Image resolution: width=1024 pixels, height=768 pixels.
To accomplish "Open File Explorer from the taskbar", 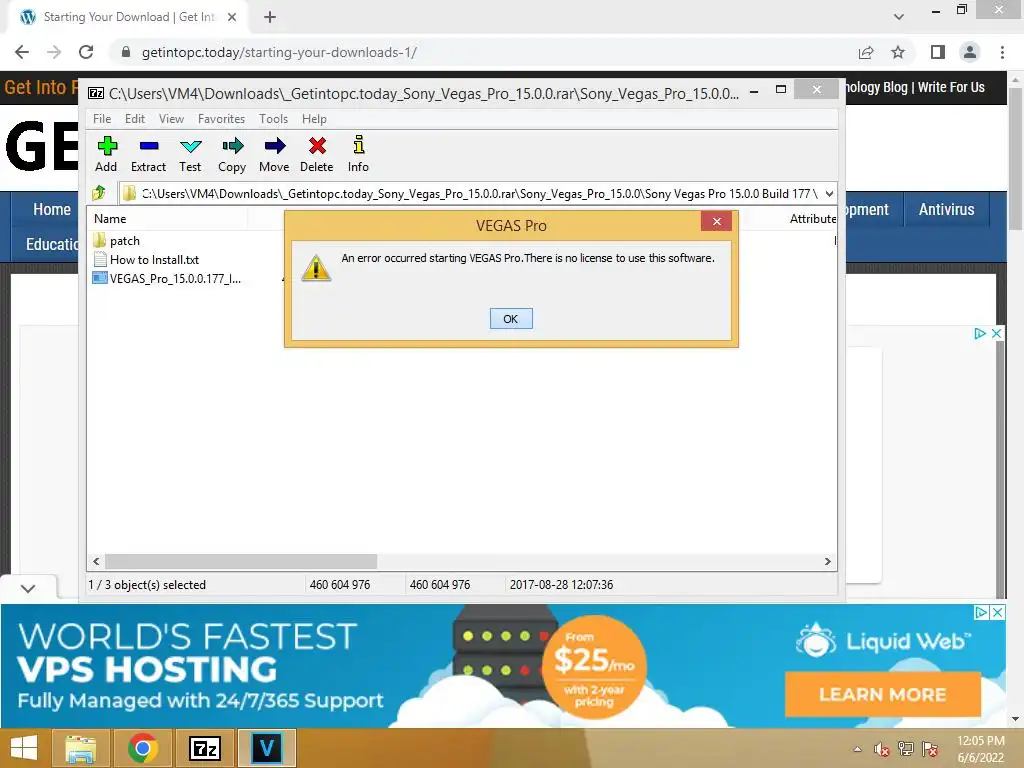I will click(x=80, y=748).
